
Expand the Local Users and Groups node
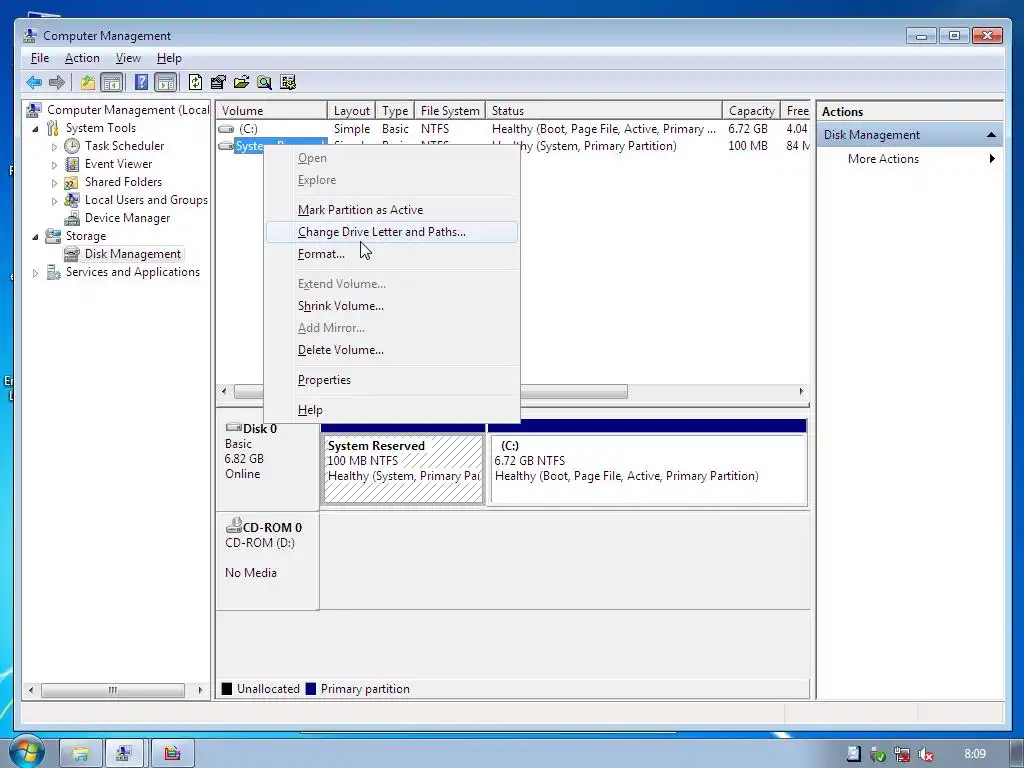tap(54, 200)
